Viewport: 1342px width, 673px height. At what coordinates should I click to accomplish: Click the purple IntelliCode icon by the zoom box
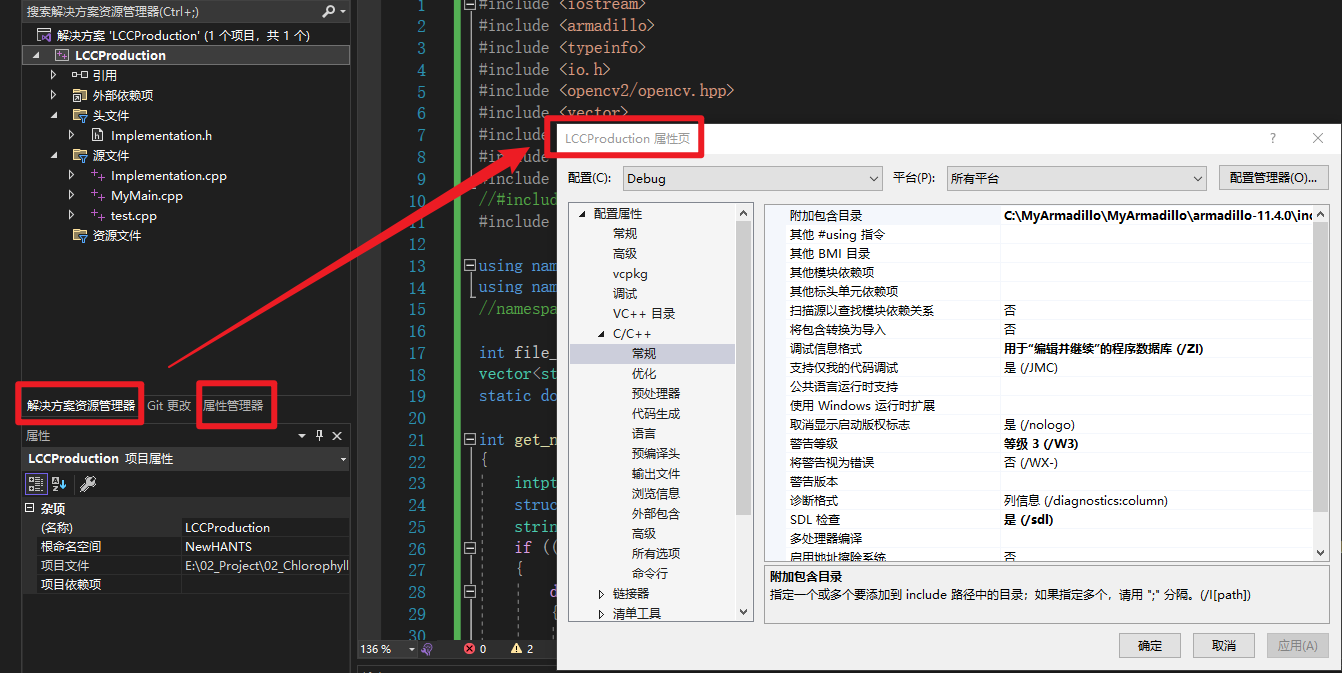427,649
